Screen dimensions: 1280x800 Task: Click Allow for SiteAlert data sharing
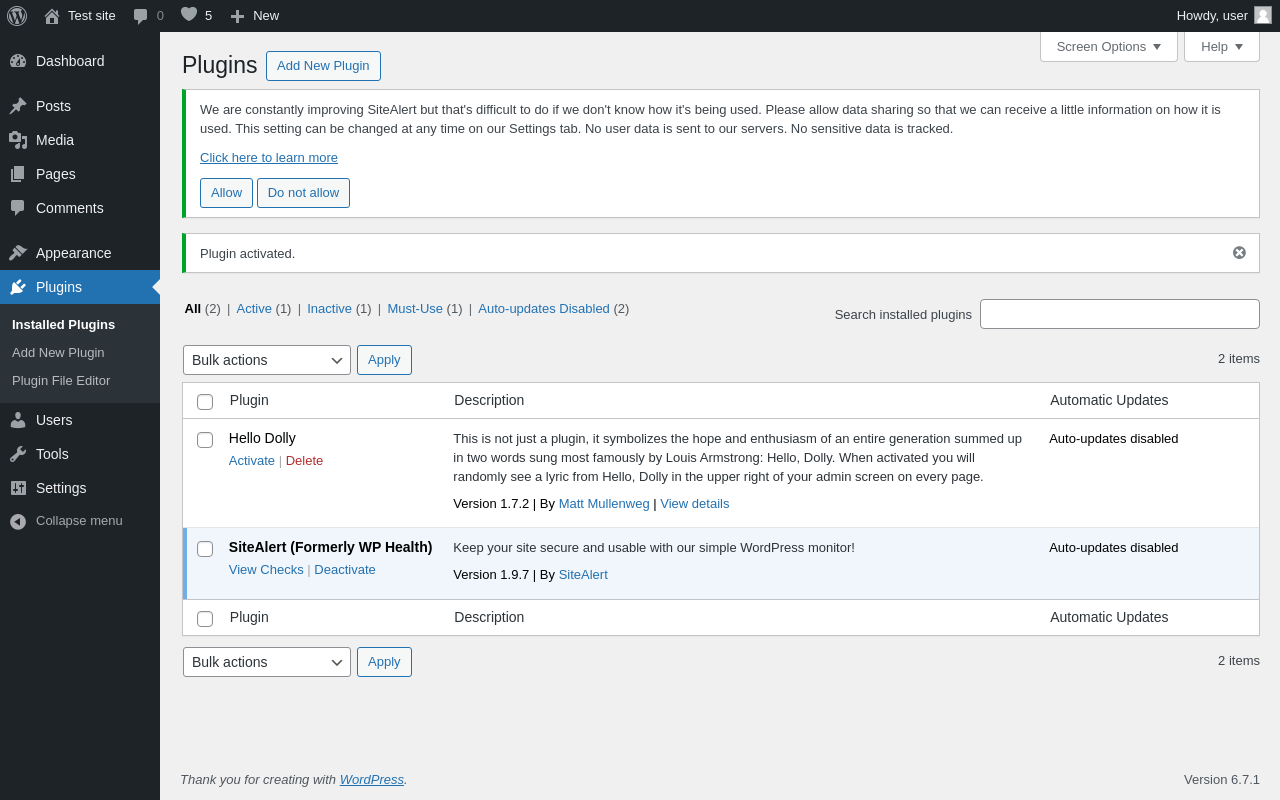click(226, 193)
